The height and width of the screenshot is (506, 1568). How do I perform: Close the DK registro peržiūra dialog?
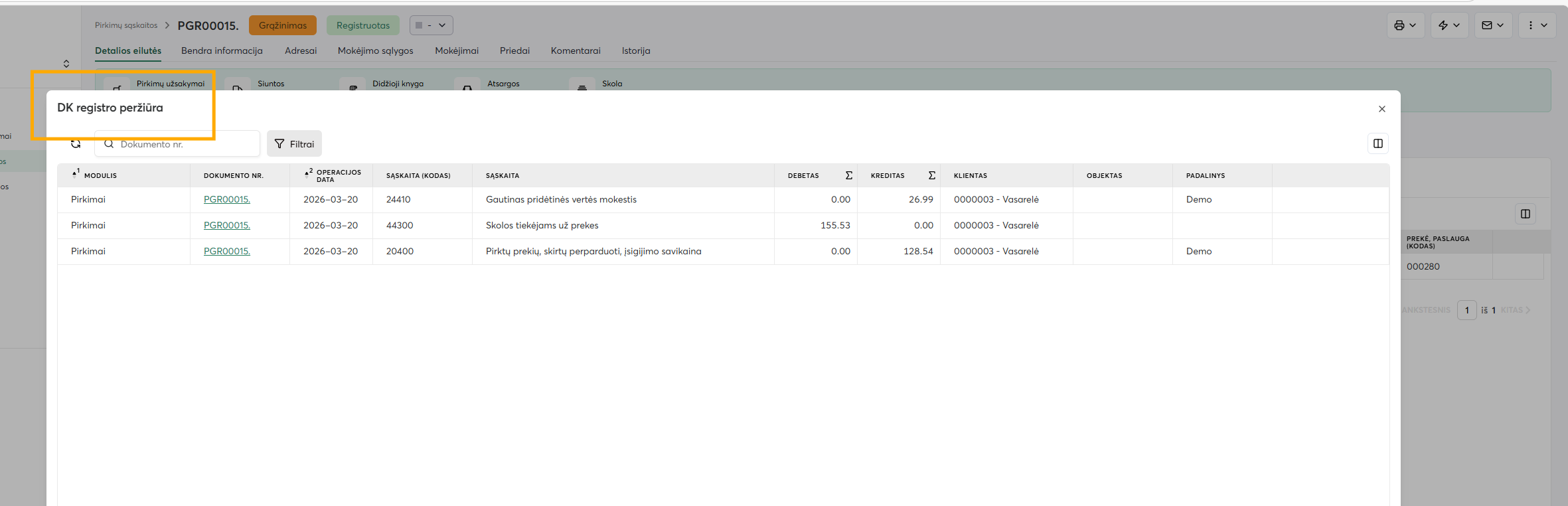pos(1381,109)
